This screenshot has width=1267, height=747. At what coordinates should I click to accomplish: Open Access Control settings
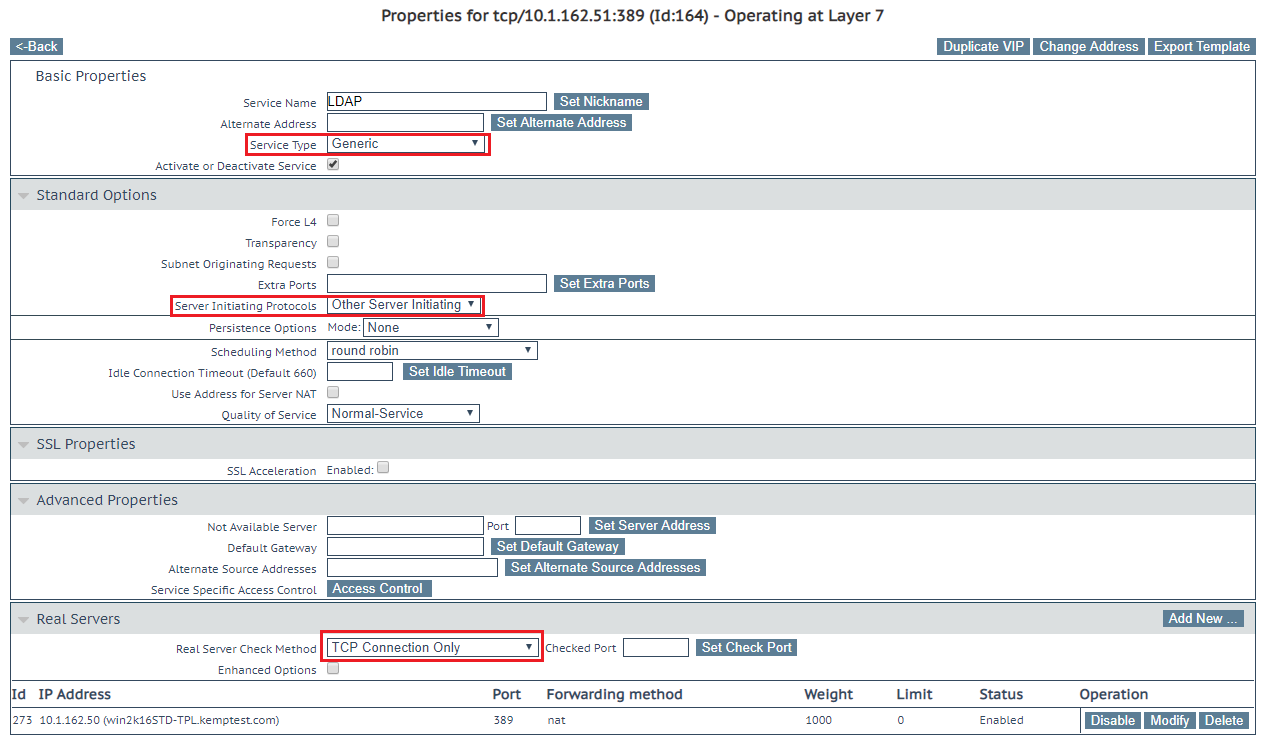click(x=379, y=589)
